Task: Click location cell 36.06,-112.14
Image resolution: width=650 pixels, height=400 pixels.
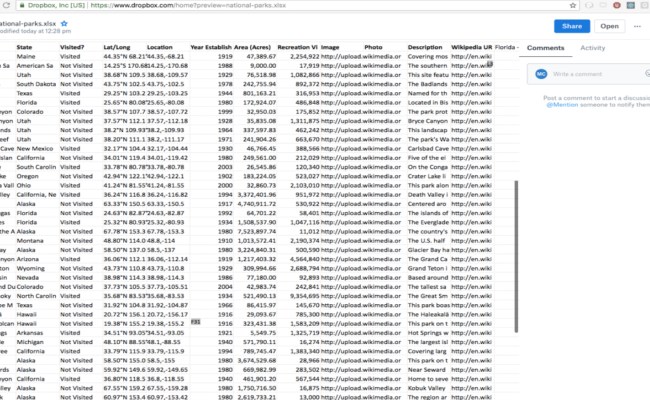Action: click(x=167, y=259)
